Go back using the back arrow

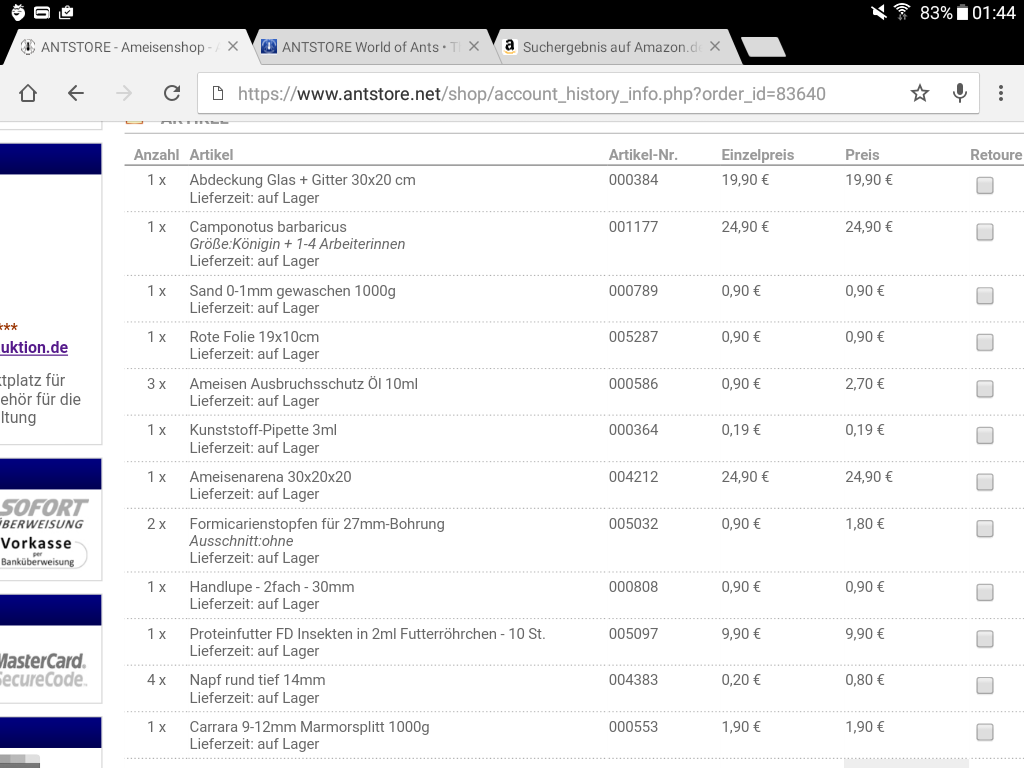76,93
